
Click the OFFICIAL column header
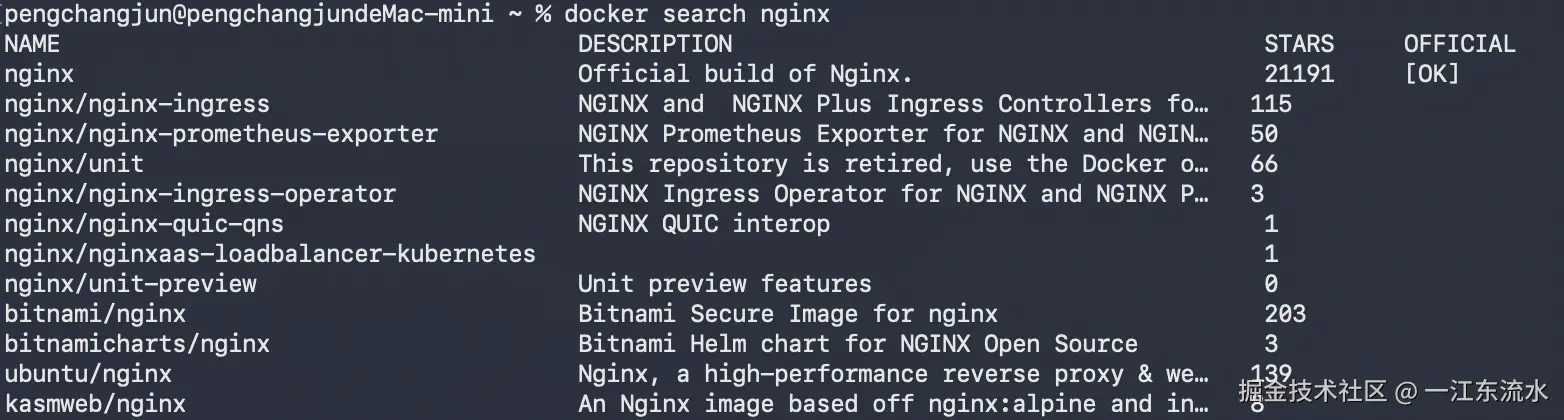coord(1459,44)
